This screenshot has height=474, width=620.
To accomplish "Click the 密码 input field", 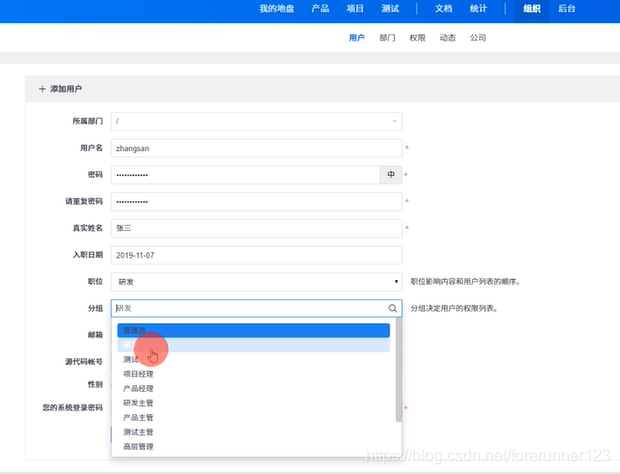I will coord(246,175).
